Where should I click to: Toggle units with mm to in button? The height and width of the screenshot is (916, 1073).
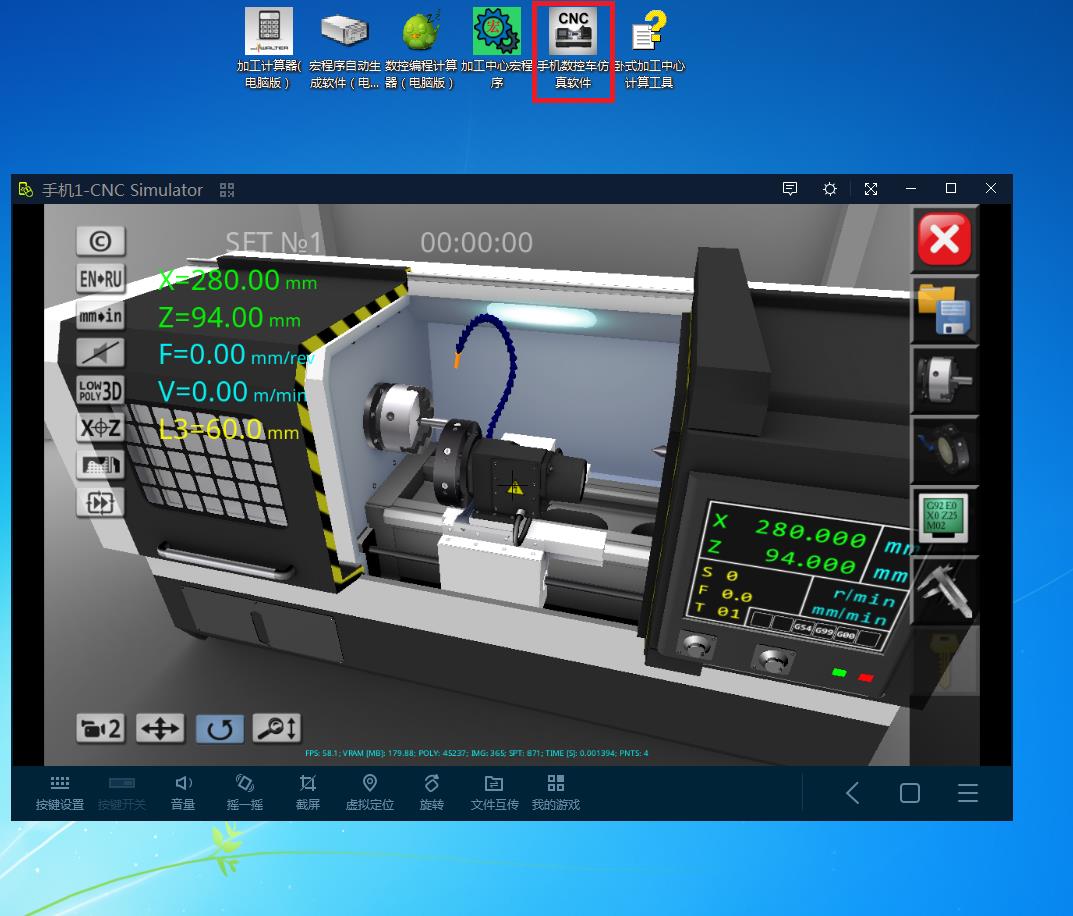pos(100,316)
